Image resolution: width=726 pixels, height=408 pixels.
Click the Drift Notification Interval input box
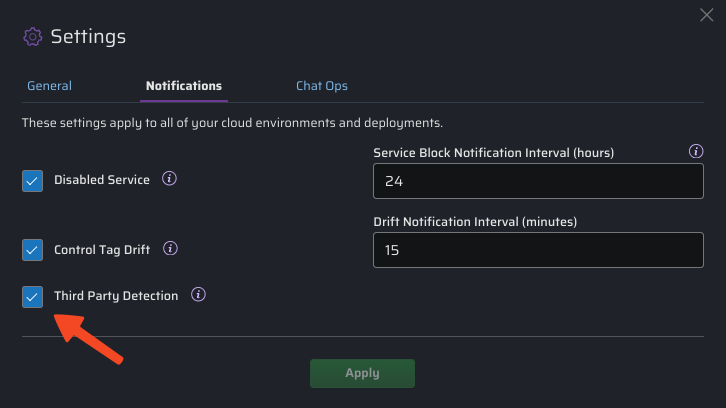click(538, 250)
